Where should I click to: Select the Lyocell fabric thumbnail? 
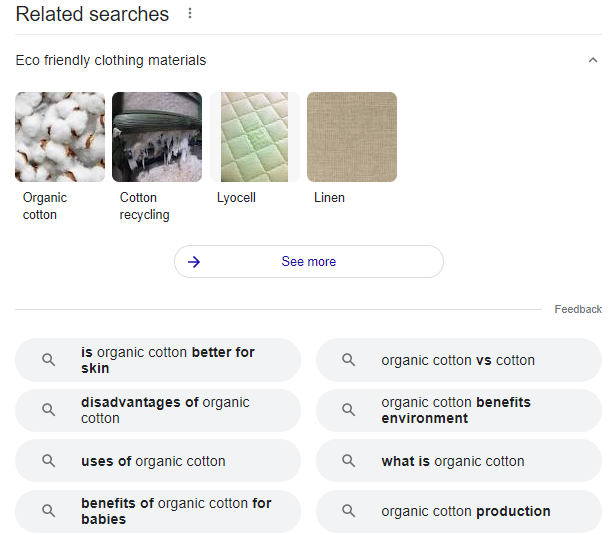(x=254, y=137)
